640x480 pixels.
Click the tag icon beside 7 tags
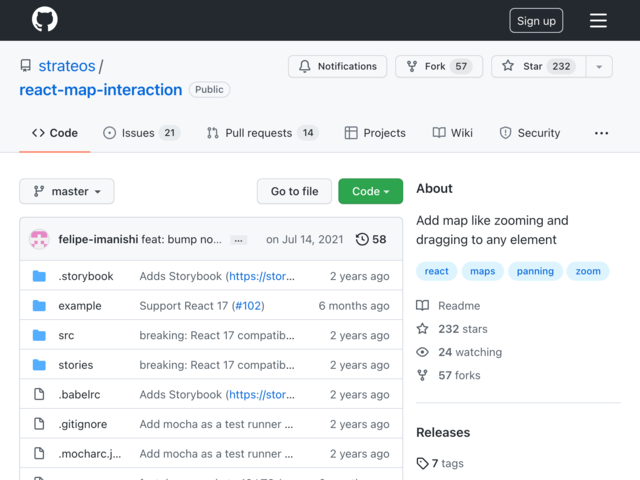click(422, 463)
